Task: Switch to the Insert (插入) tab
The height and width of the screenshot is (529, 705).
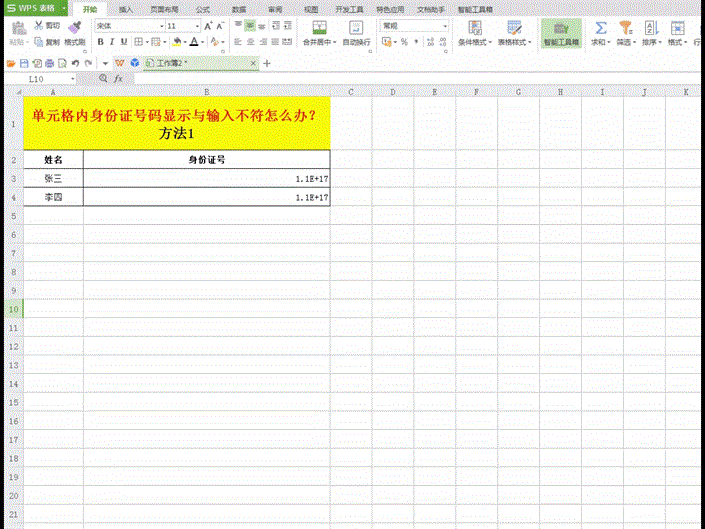Action: pos(125,8)
